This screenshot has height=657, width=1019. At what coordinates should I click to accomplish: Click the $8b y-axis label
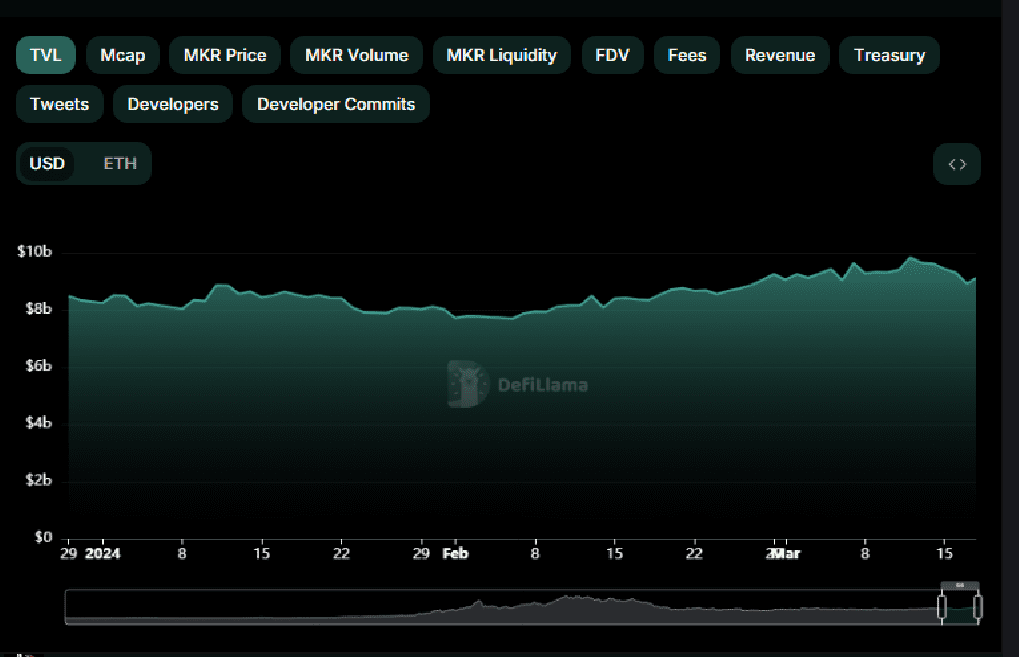(x=38, y=309)
